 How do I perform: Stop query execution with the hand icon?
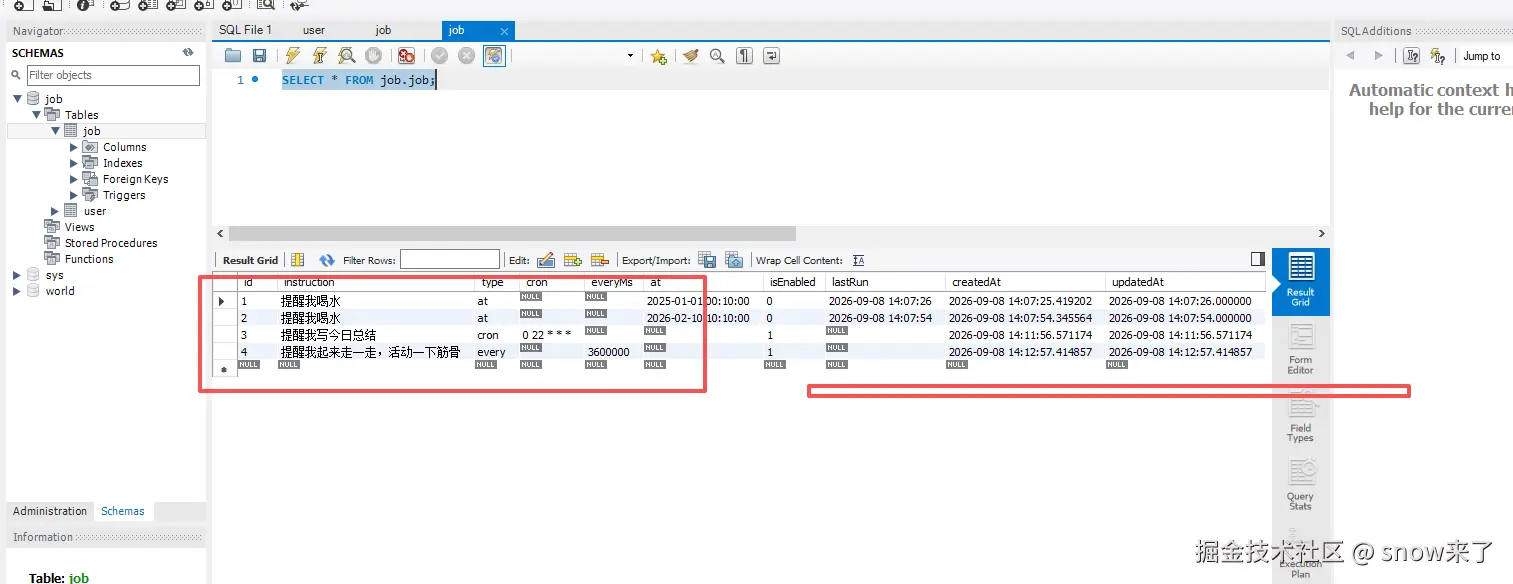tap(373, 56)
